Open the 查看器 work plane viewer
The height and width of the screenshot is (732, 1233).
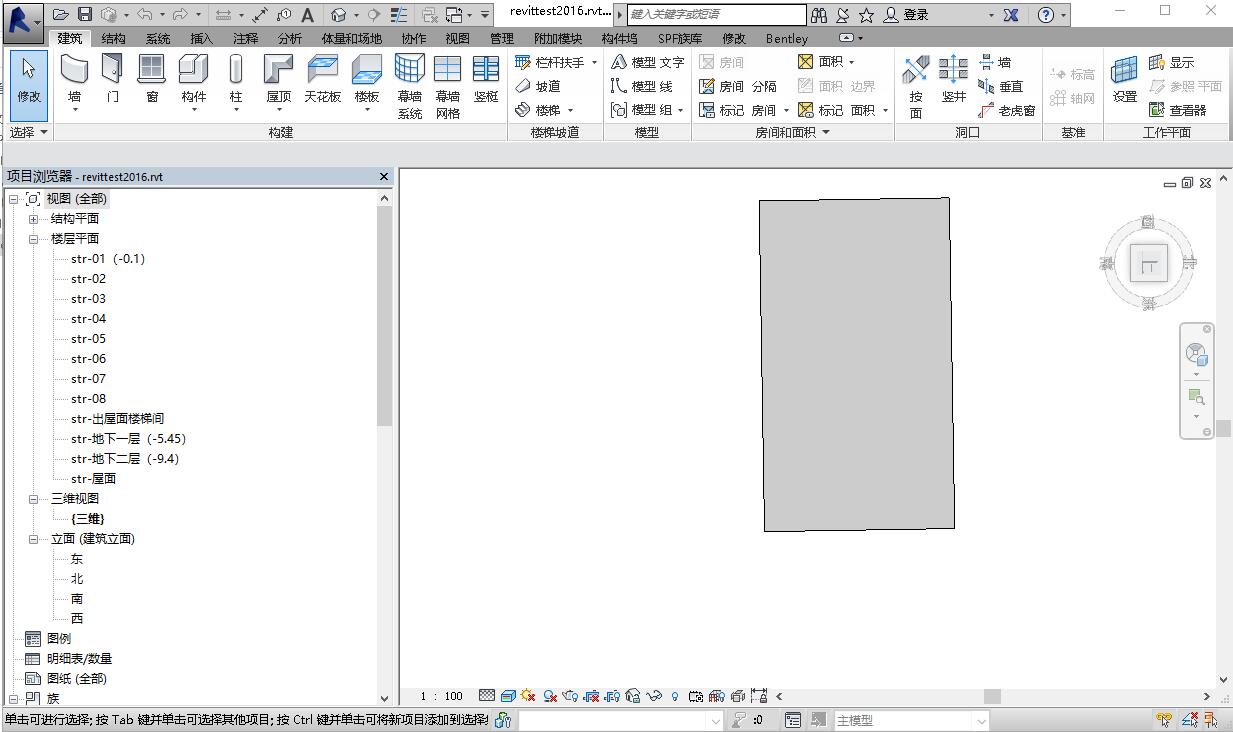[1178, 110]
